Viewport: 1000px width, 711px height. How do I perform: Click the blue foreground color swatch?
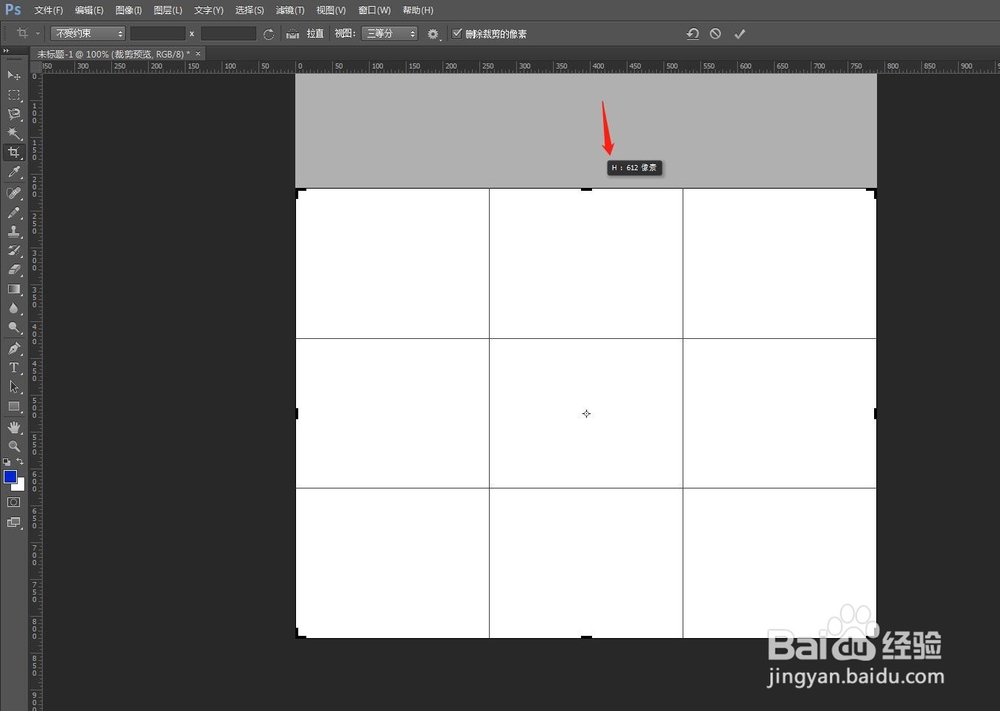click(12, 478)
